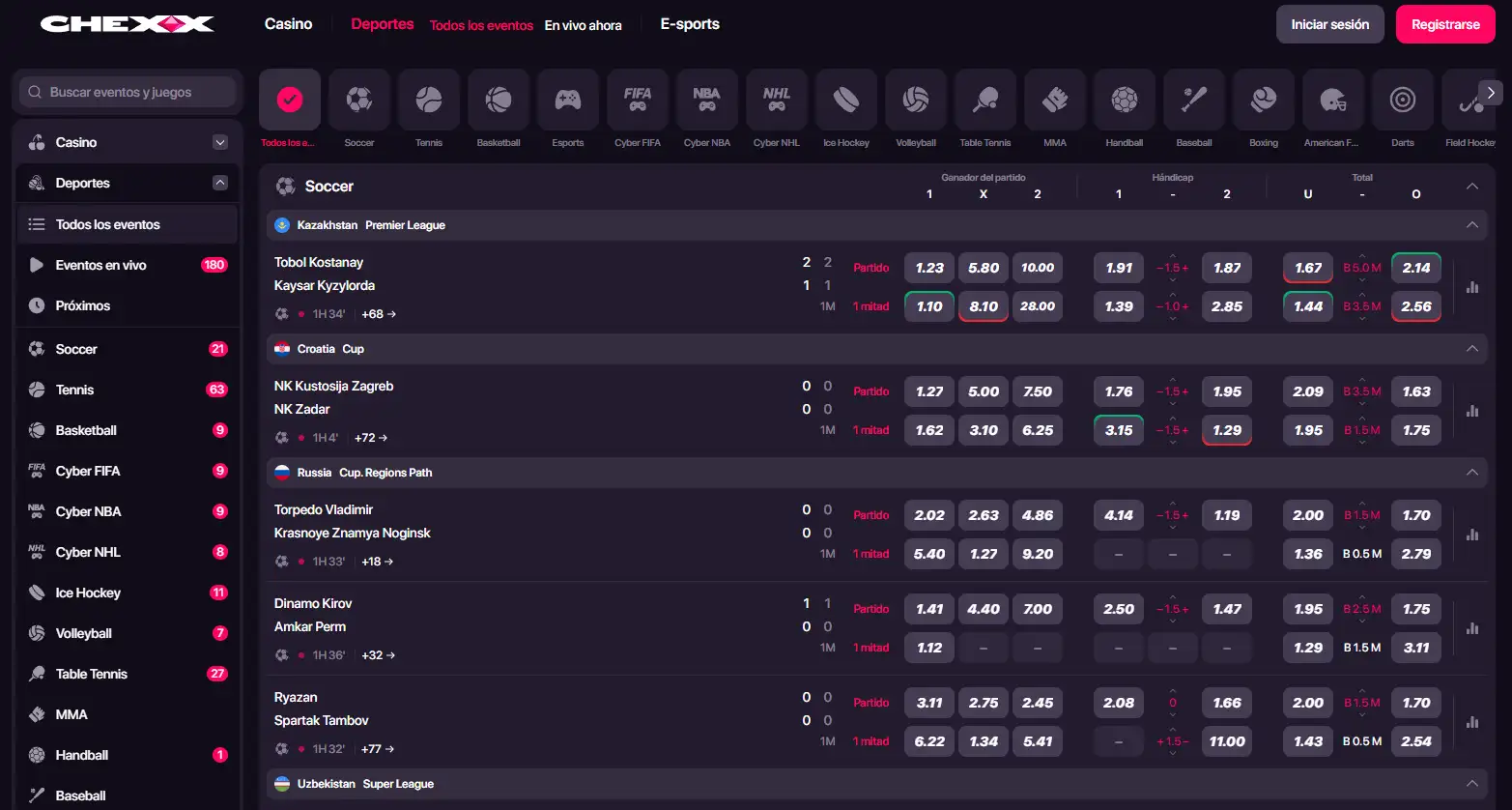Select Boxing icon in sports carousel

(1264, 100)
